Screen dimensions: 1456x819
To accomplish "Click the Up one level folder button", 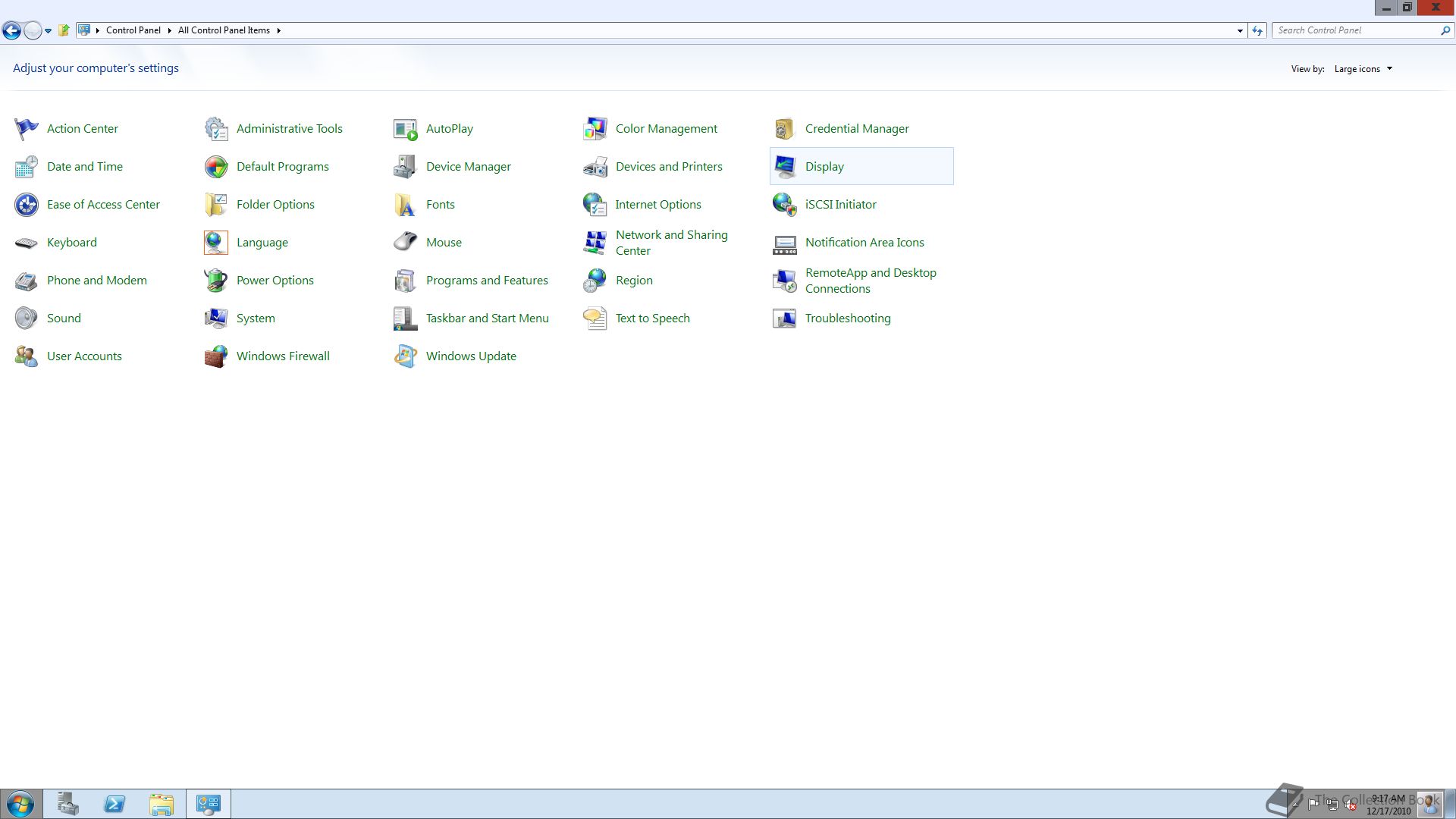I will [64, 31].
